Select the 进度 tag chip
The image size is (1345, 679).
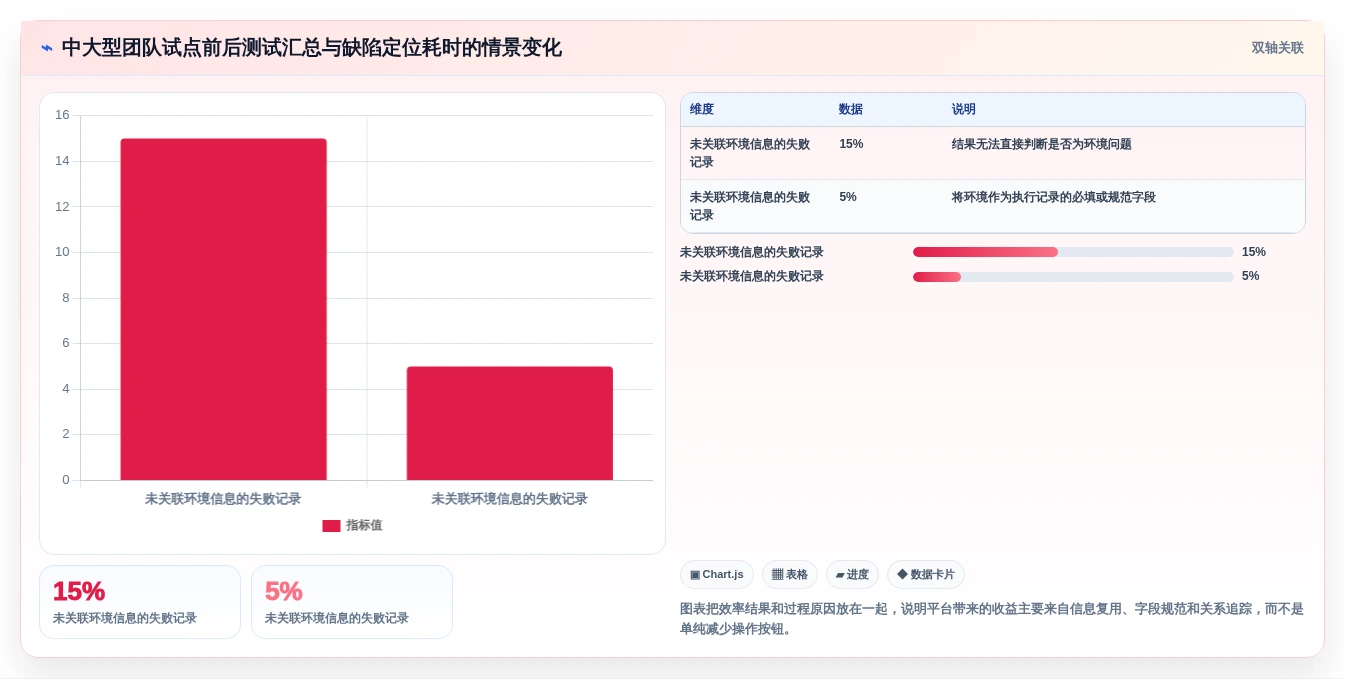pos(852,574)
